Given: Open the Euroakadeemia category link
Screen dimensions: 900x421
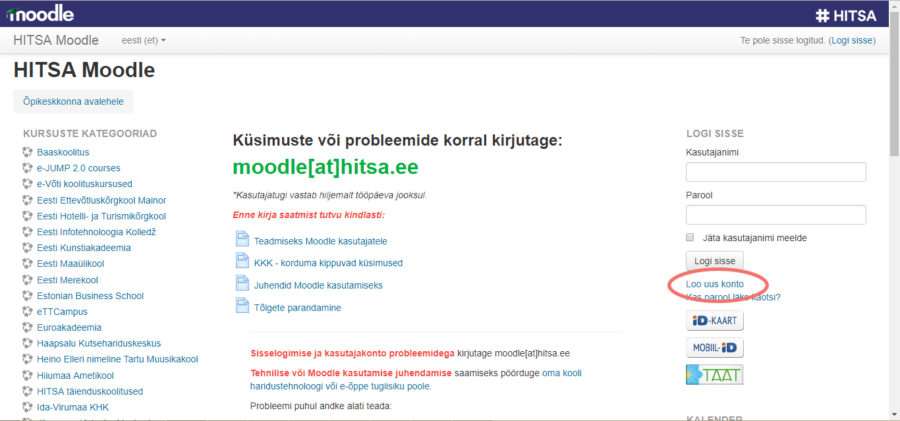Looking at the screenshot, I should [x=69, y=327].
